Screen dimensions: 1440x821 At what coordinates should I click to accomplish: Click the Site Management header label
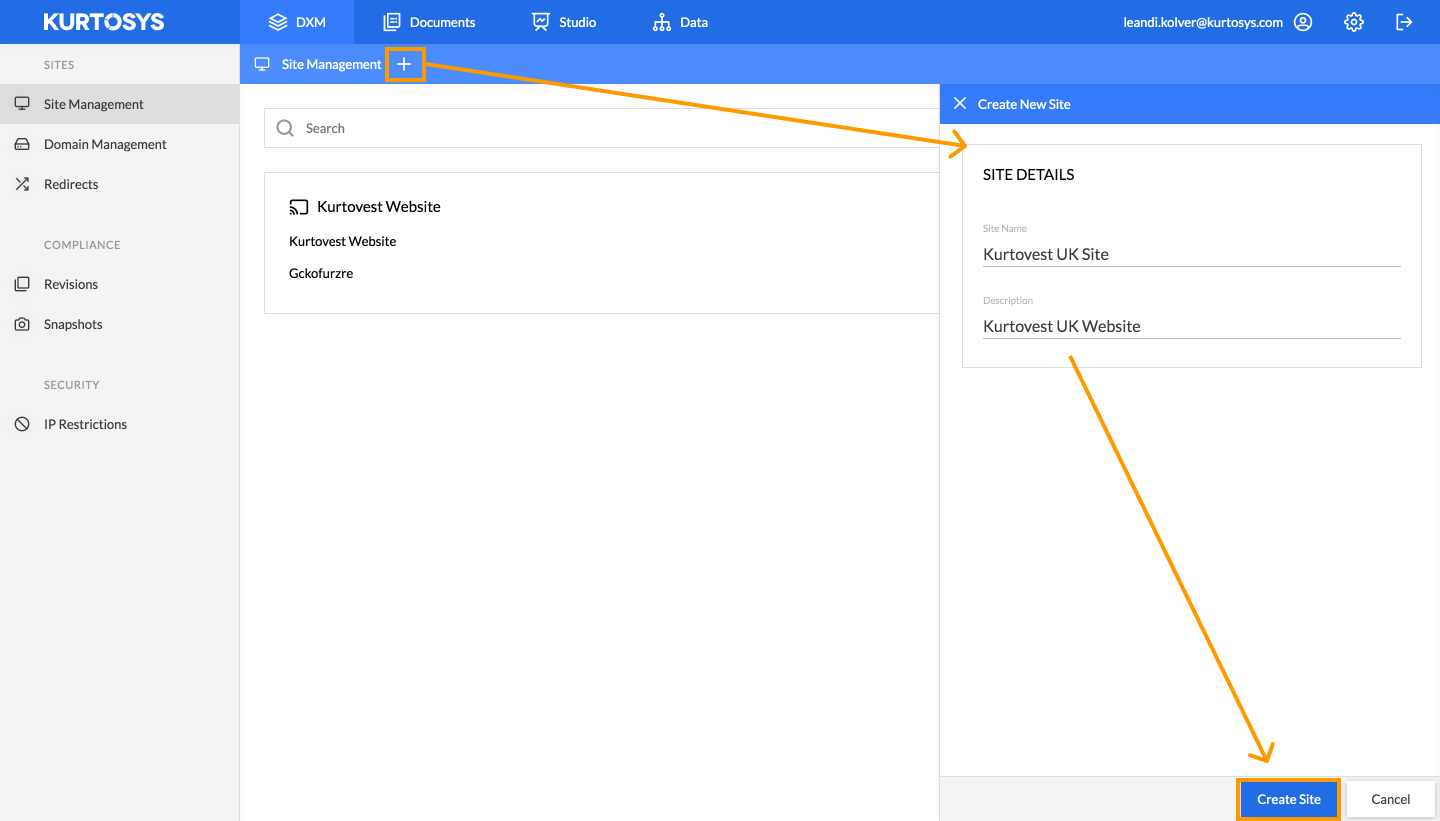point(332,64)
